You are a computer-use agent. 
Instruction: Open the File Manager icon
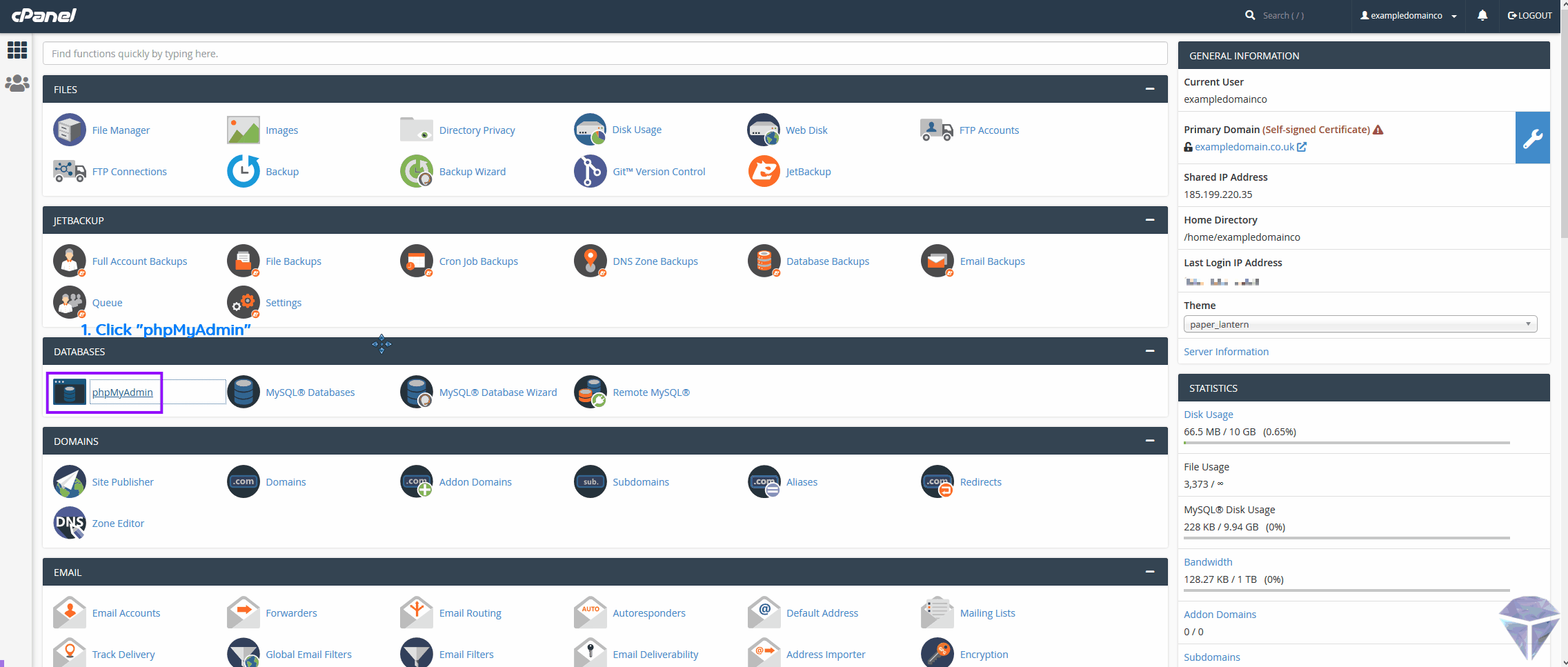[70, 130]
